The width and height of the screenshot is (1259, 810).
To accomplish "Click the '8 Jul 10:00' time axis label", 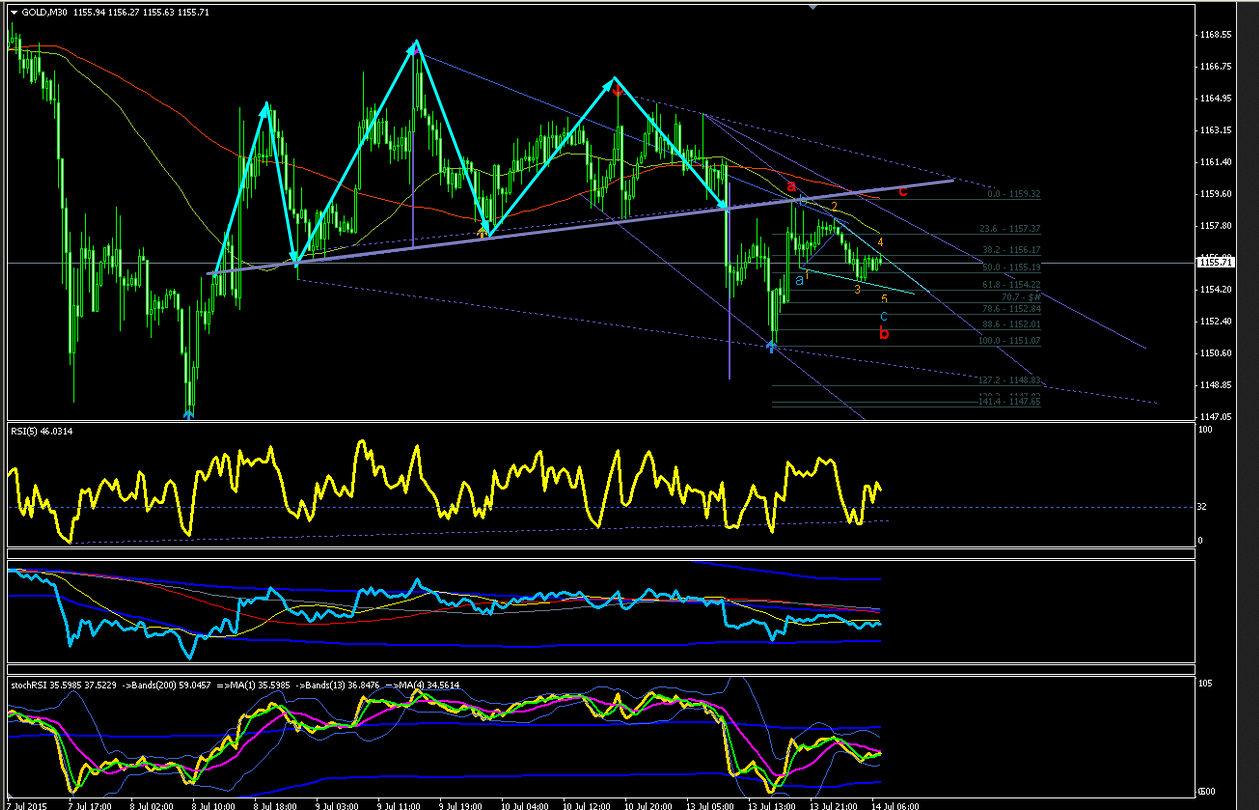I will point(214,804).
